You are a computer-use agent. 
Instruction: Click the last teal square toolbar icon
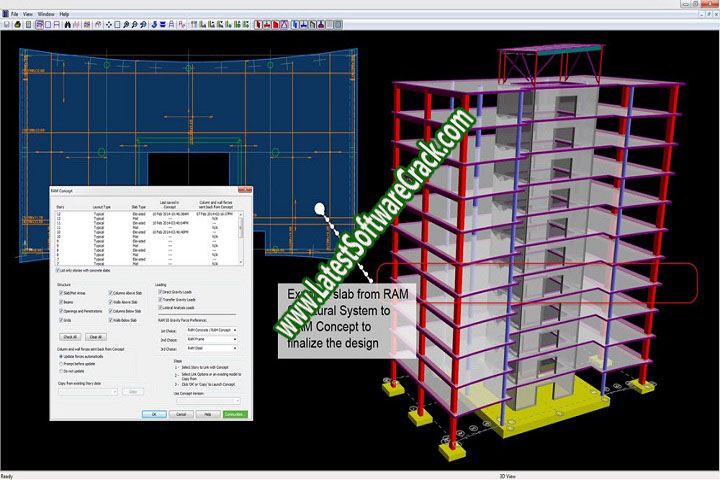pos(338,24)
